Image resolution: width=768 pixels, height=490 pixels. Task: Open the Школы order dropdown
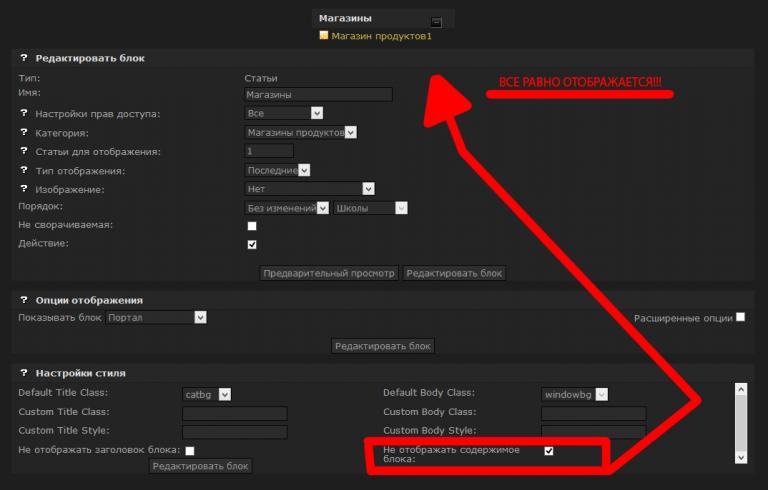[x=370, y=208]
